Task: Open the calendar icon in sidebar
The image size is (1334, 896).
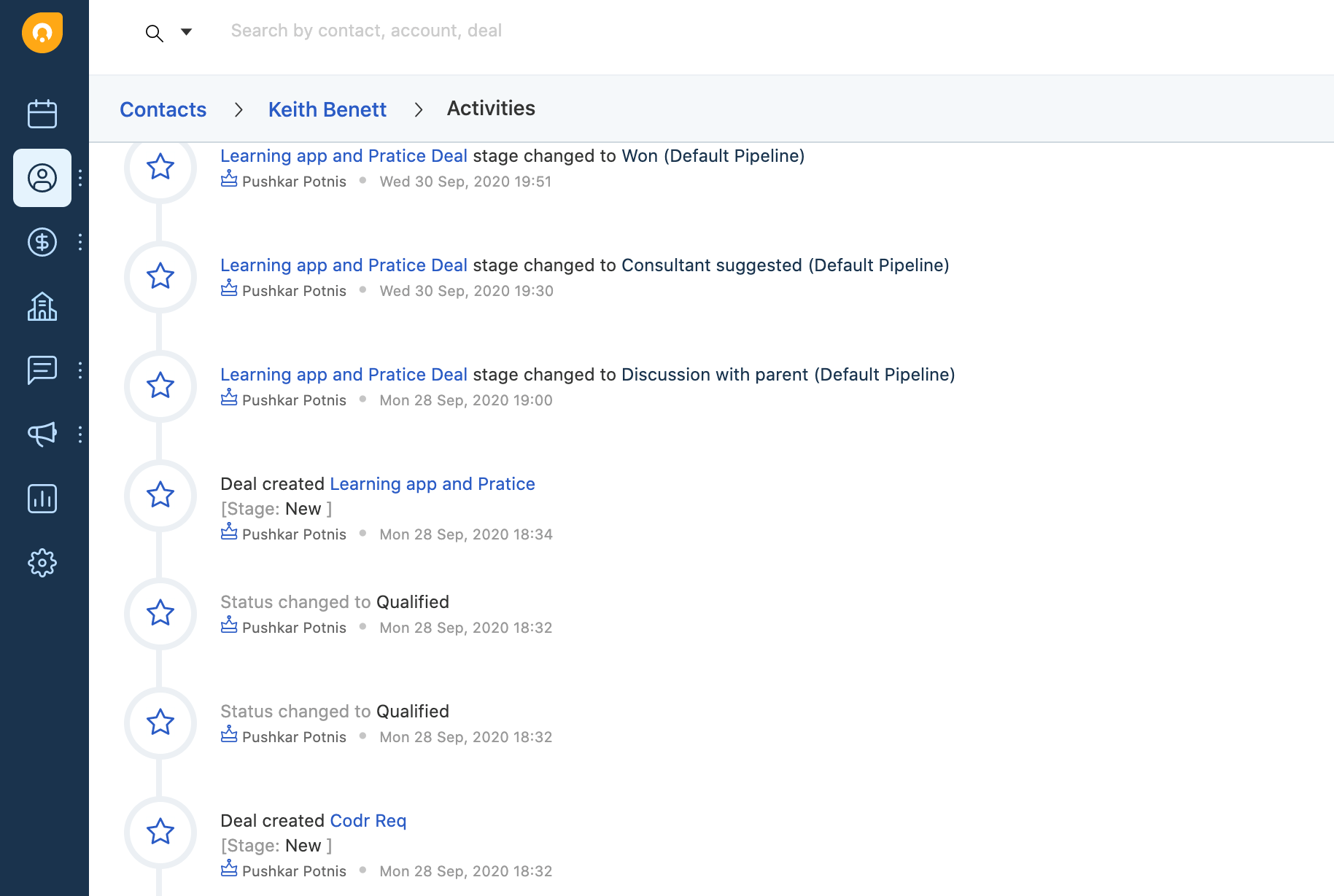Action: 42,114
